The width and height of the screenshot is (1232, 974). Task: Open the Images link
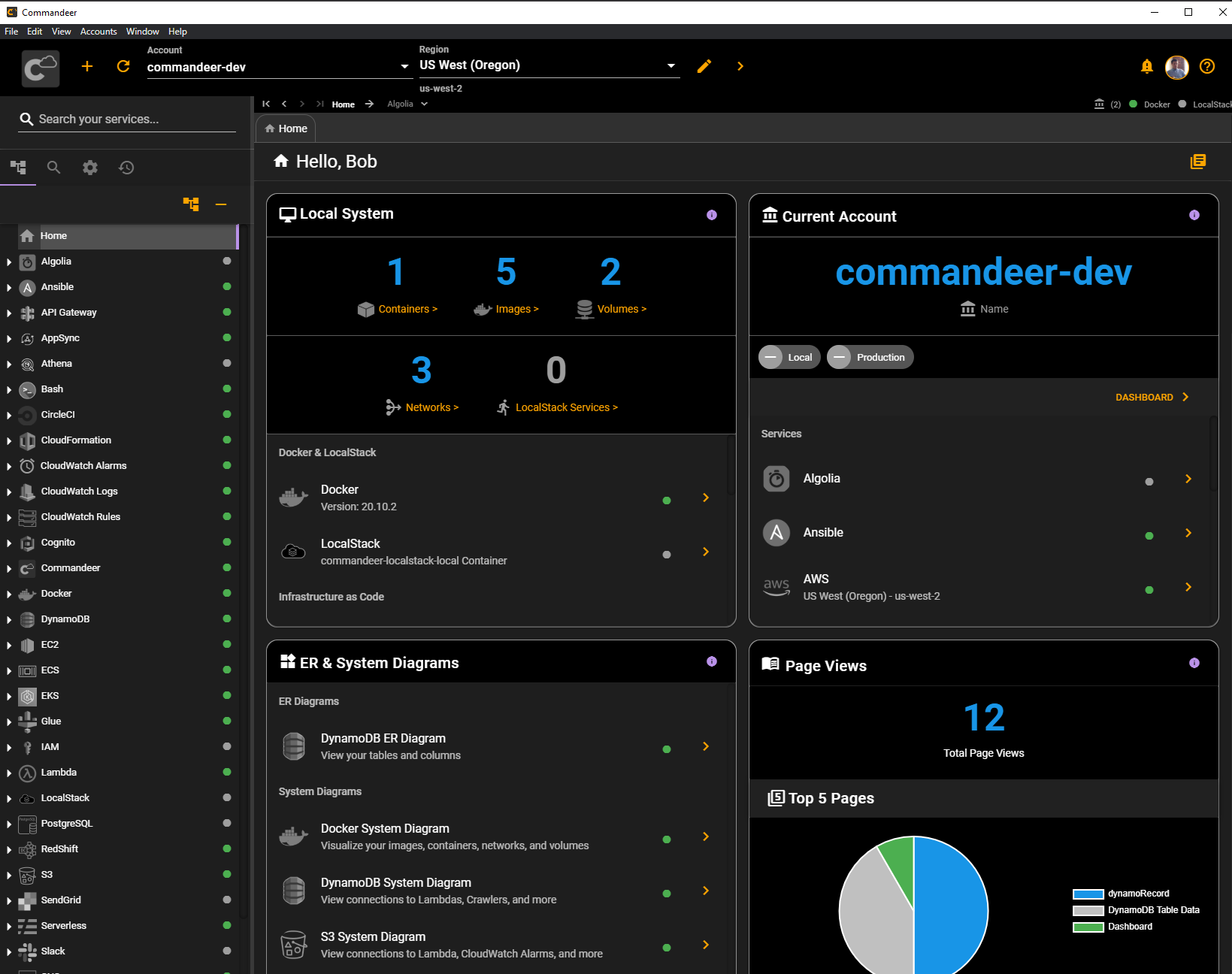pos(517,309)
